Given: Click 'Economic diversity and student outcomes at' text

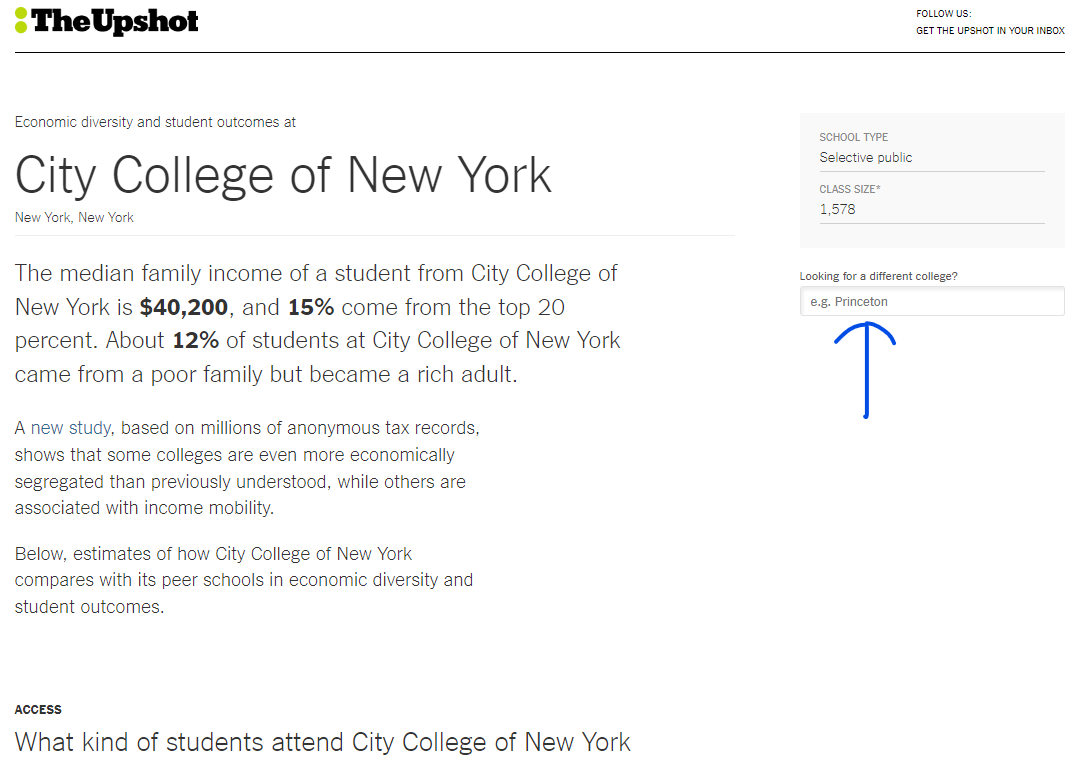Looking at the screenshot, I should [x=155, y=122].
